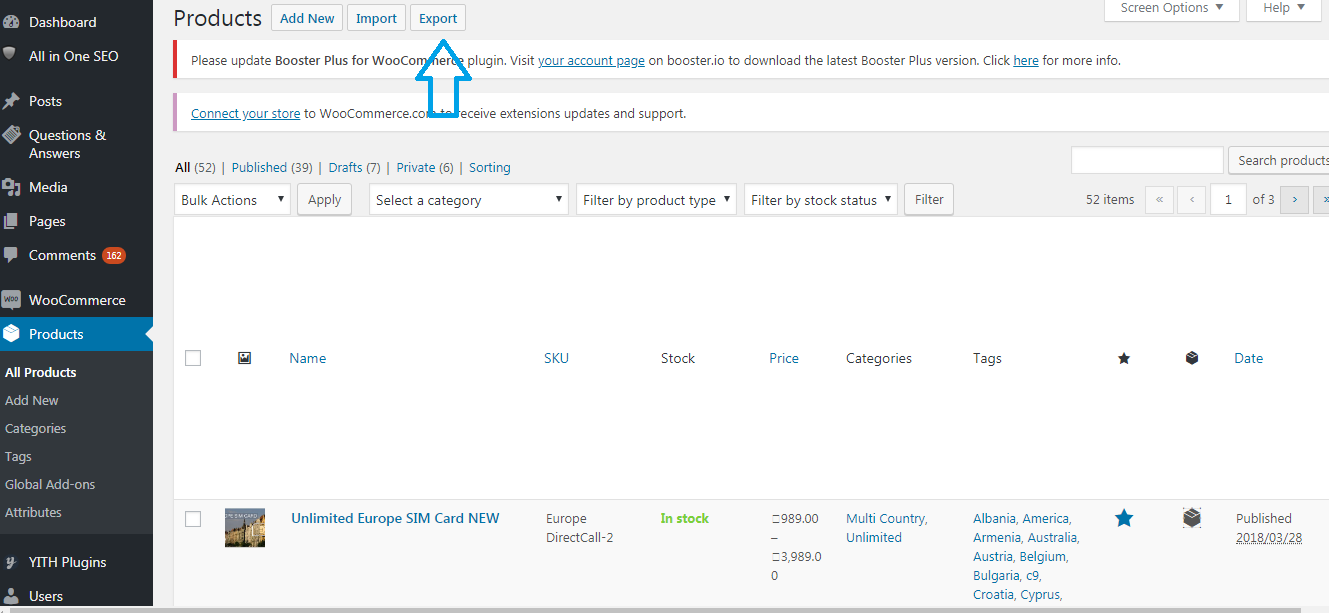Image resolution: width=1329 pixels, height=613 pixels.
Task: Open the Sorting view link
Action: (490, 167)
